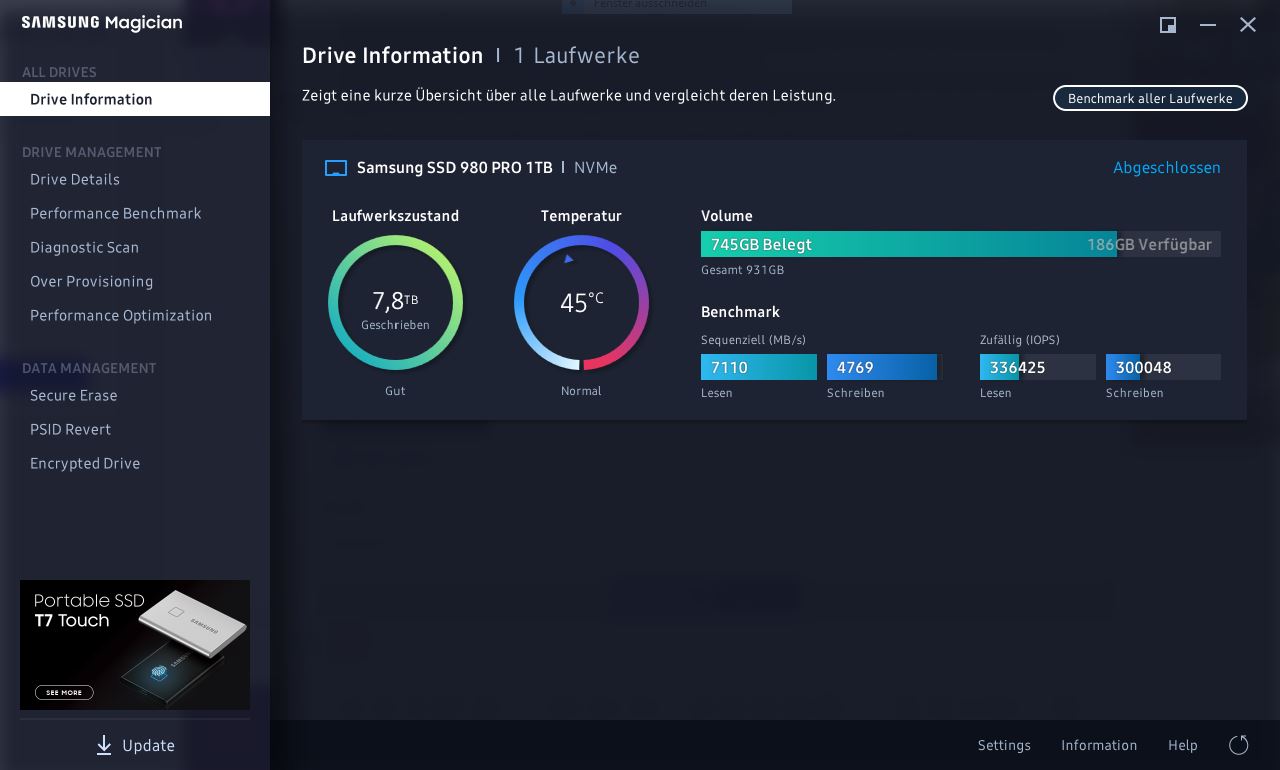Image resolution: width=1280 pixels, height=770 pixels.
Task: Click the Portable SSD T7 Touch banner
Action: pos(135,645)
